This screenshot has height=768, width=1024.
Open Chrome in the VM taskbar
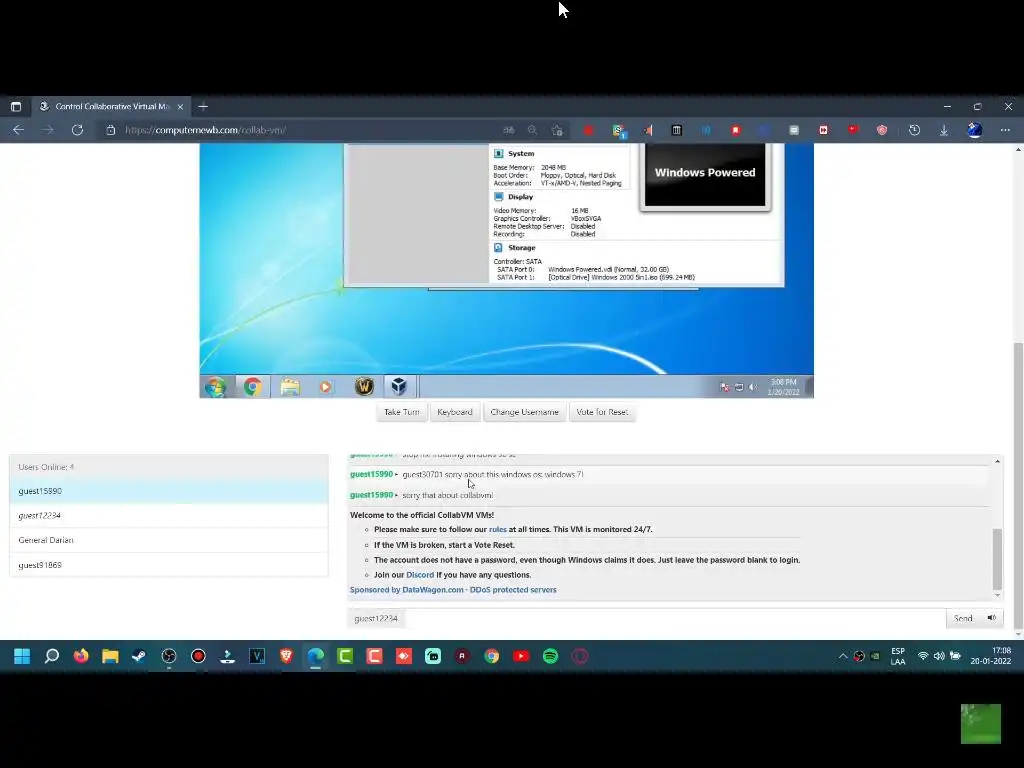click(x=253, y=387)
